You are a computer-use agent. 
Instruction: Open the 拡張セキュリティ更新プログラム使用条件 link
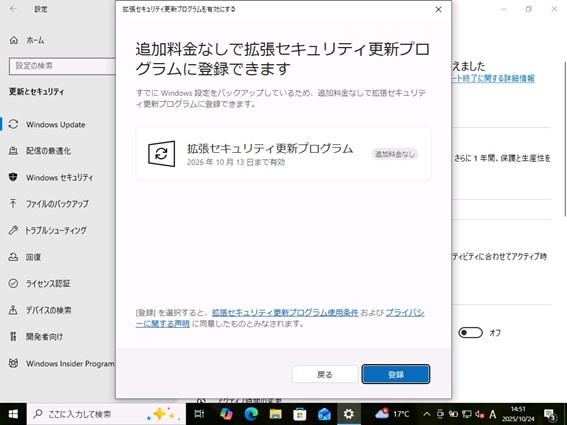[x=285, y=313]
